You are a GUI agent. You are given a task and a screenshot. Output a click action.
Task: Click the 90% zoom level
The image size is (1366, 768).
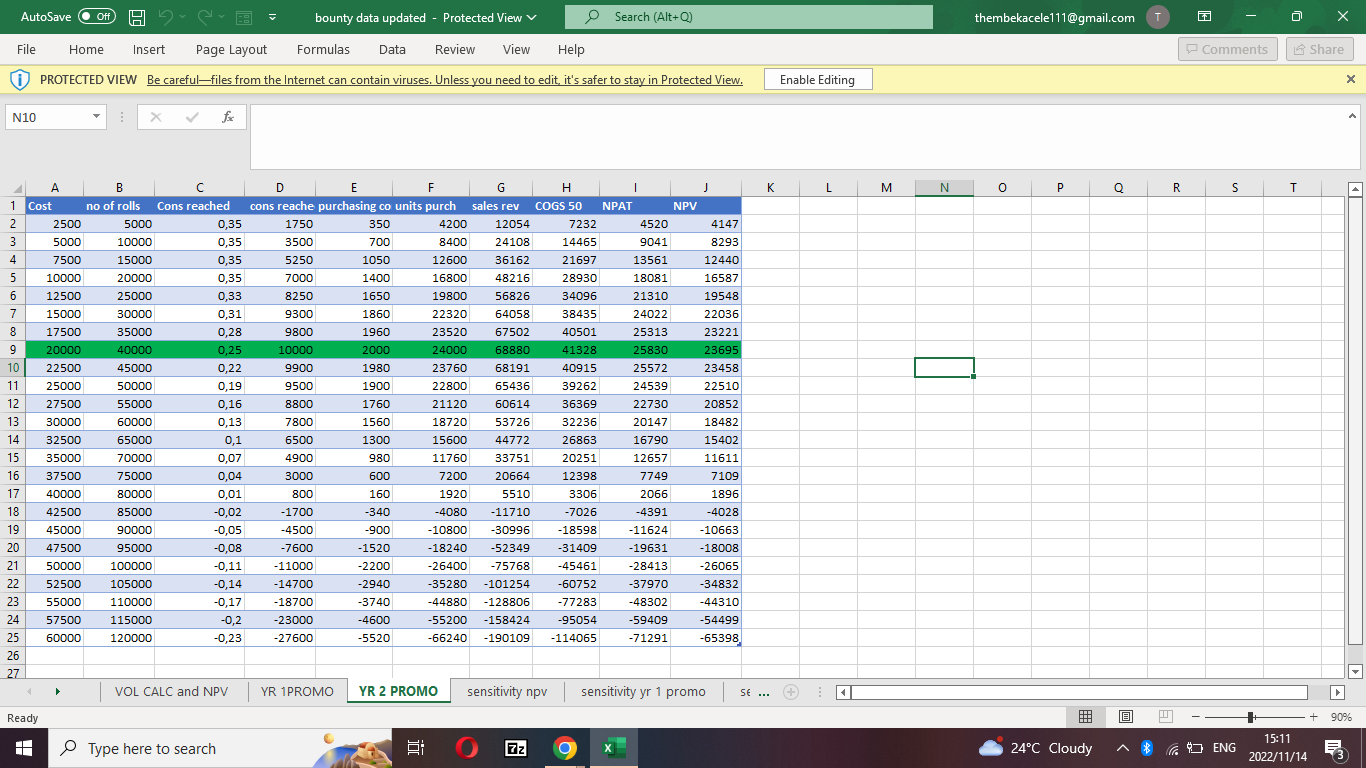click(x=1341, y=717)
